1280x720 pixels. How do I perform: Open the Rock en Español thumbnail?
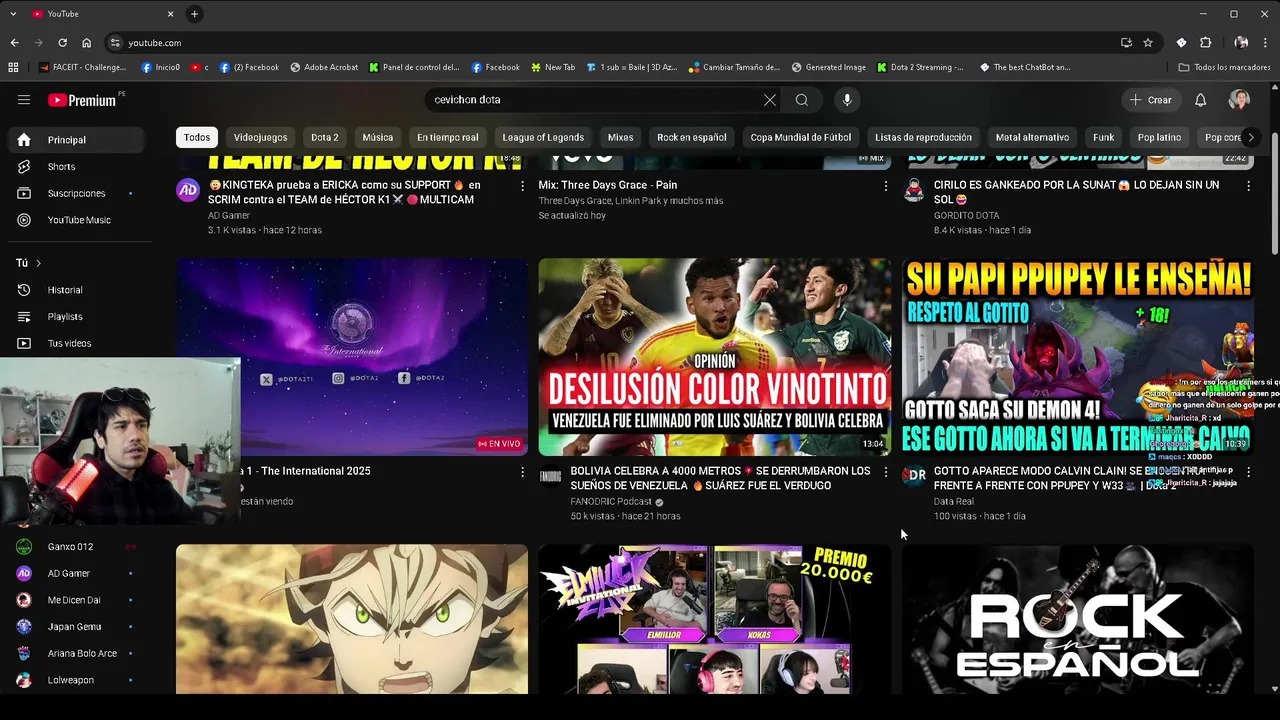click(x=1077, y=619)
